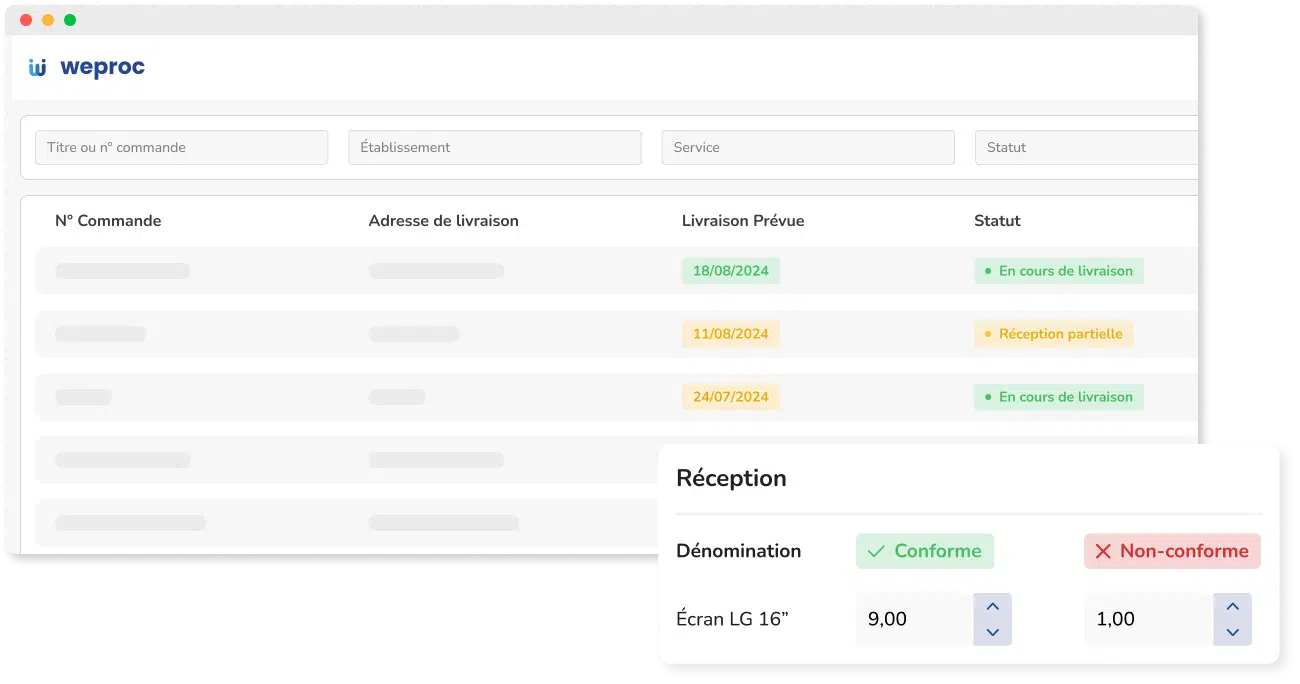
Task: Click the green macOS maximize window button
Action: [x=70, y=20]
